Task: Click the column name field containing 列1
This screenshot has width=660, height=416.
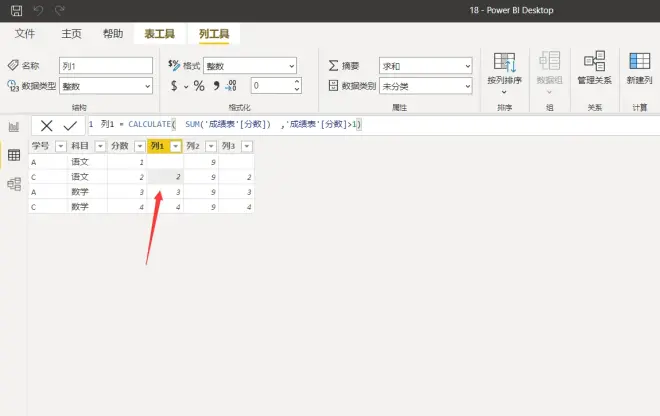Action: 105,65
